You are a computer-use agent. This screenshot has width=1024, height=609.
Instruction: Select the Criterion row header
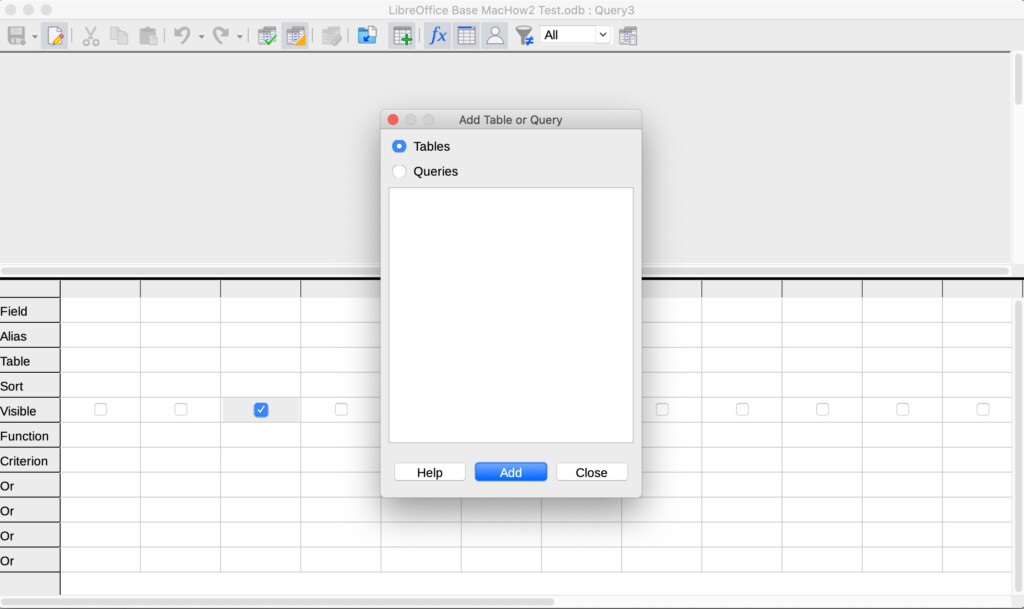pos(30,461)
